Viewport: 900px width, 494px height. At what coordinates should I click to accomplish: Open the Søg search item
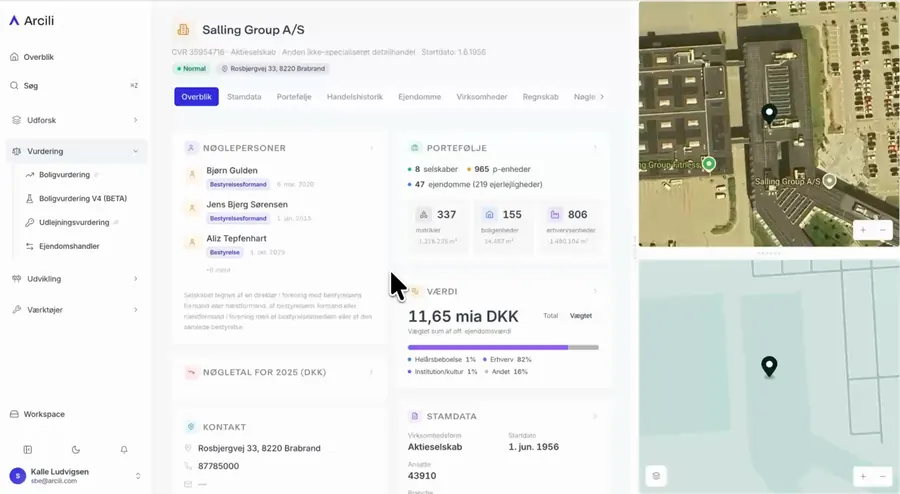coord(75,85)
